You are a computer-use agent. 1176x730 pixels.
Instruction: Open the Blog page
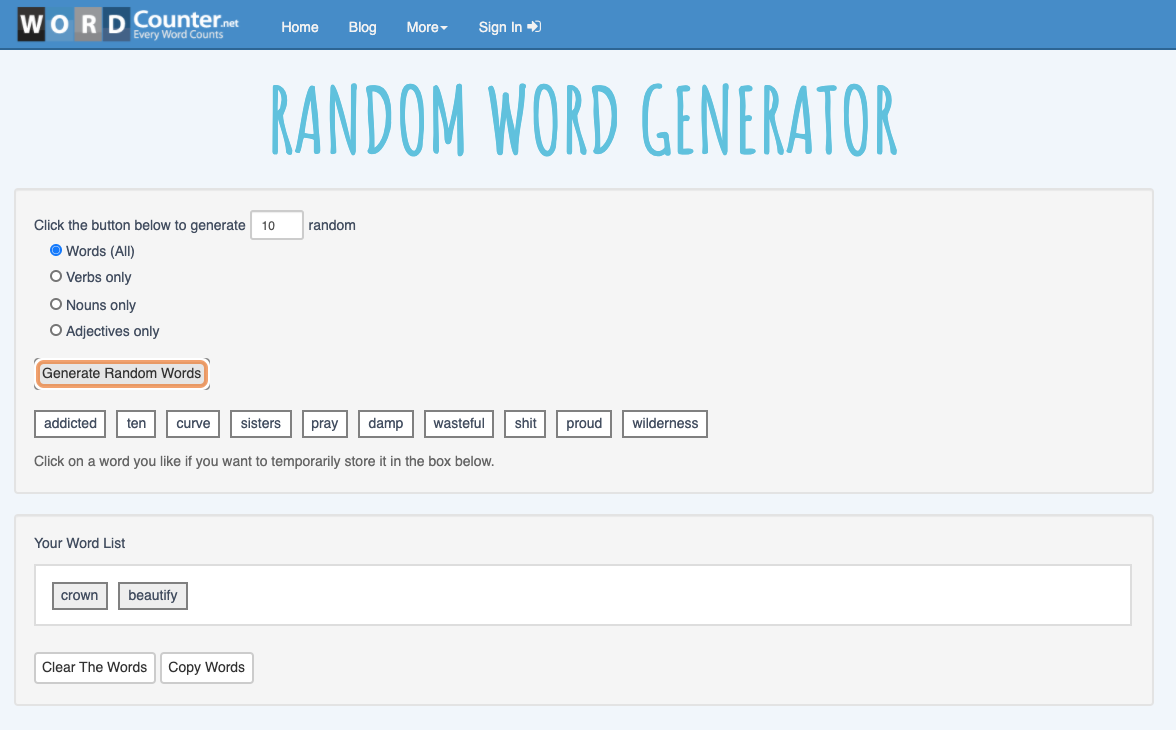pos(362,27)
